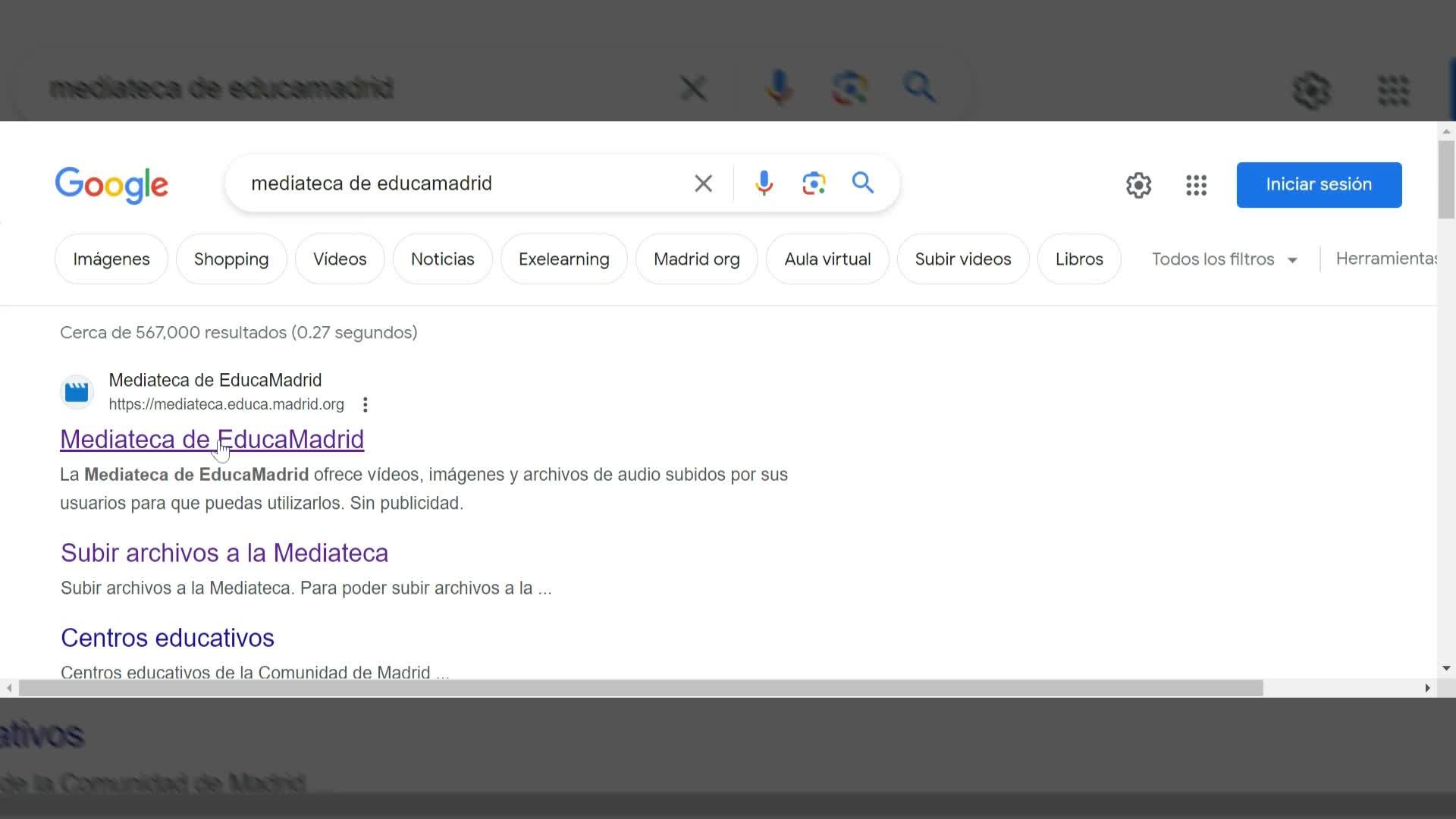1456x819 pixels.
Task: Open Subir archivos a la Mediateca link
Action: tap(224, 554)
